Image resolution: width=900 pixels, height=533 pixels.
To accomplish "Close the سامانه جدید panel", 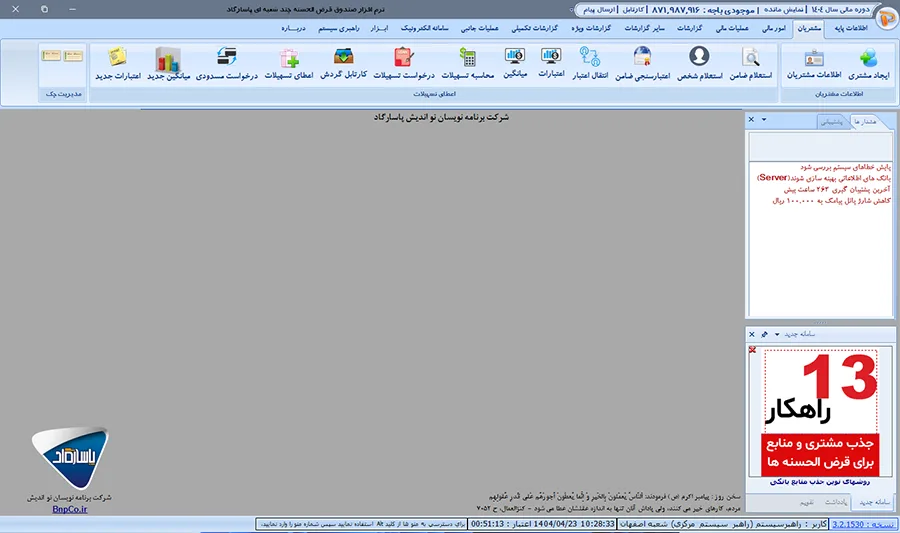I will point(752,334).
